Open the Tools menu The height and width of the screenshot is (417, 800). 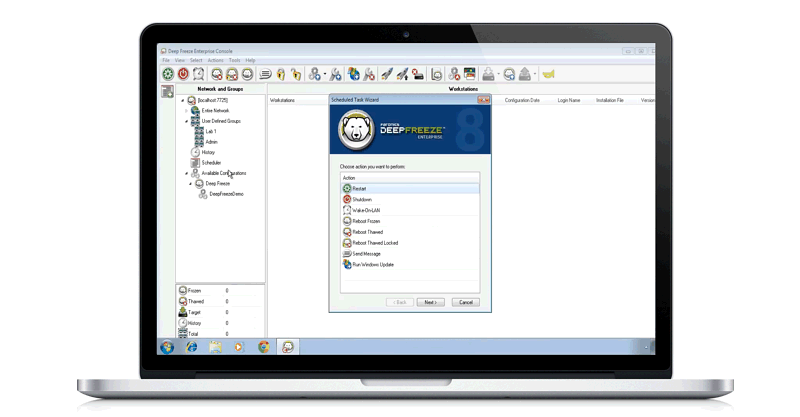tap(234, 60)
